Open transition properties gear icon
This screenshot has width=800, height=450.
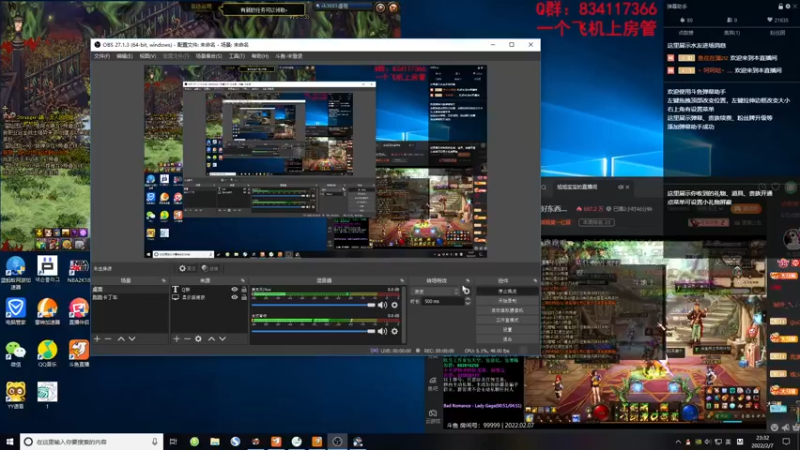point(466,290)
